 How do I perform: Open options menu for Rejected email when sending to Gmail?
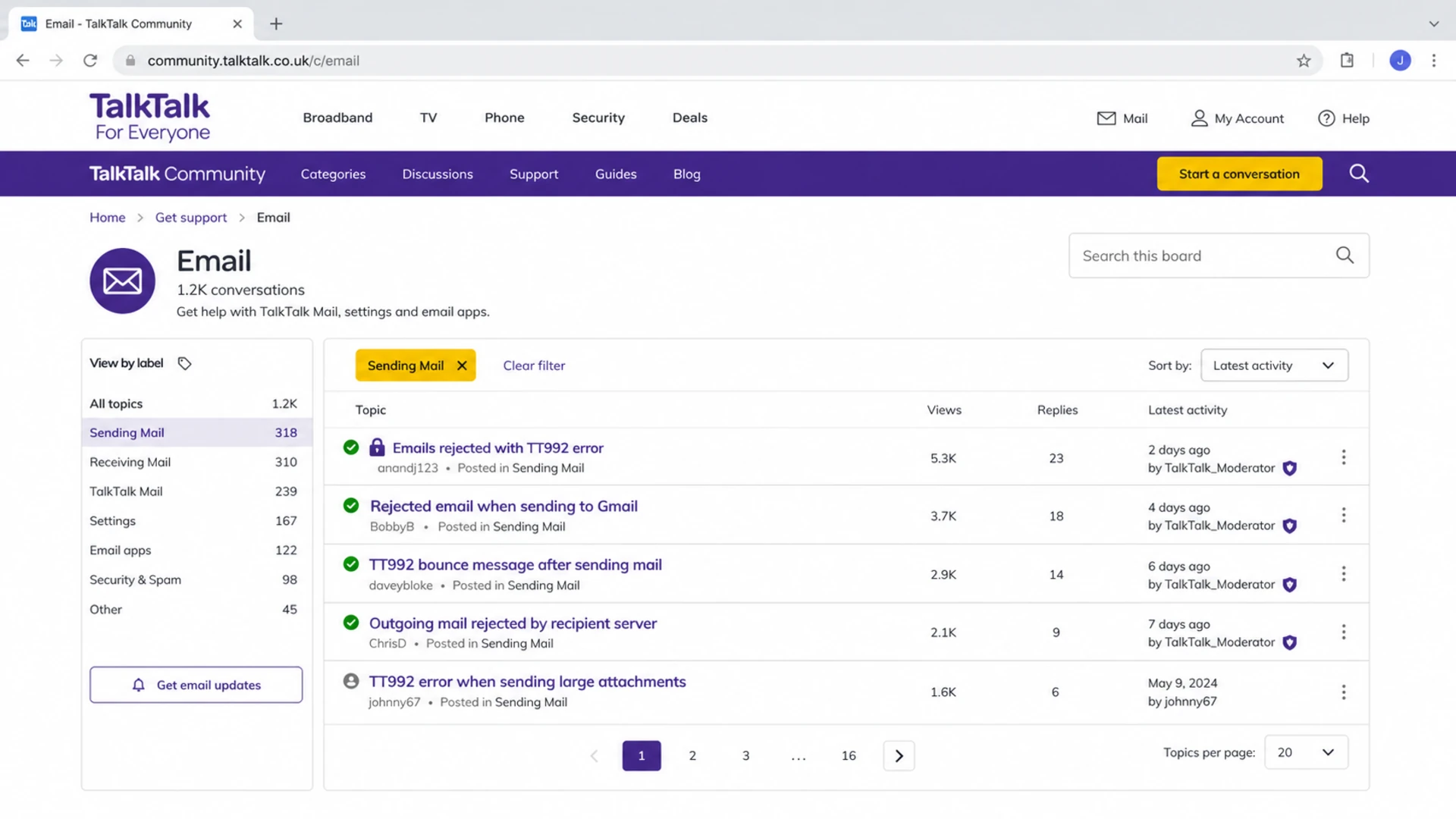[x=1344, y=516]
